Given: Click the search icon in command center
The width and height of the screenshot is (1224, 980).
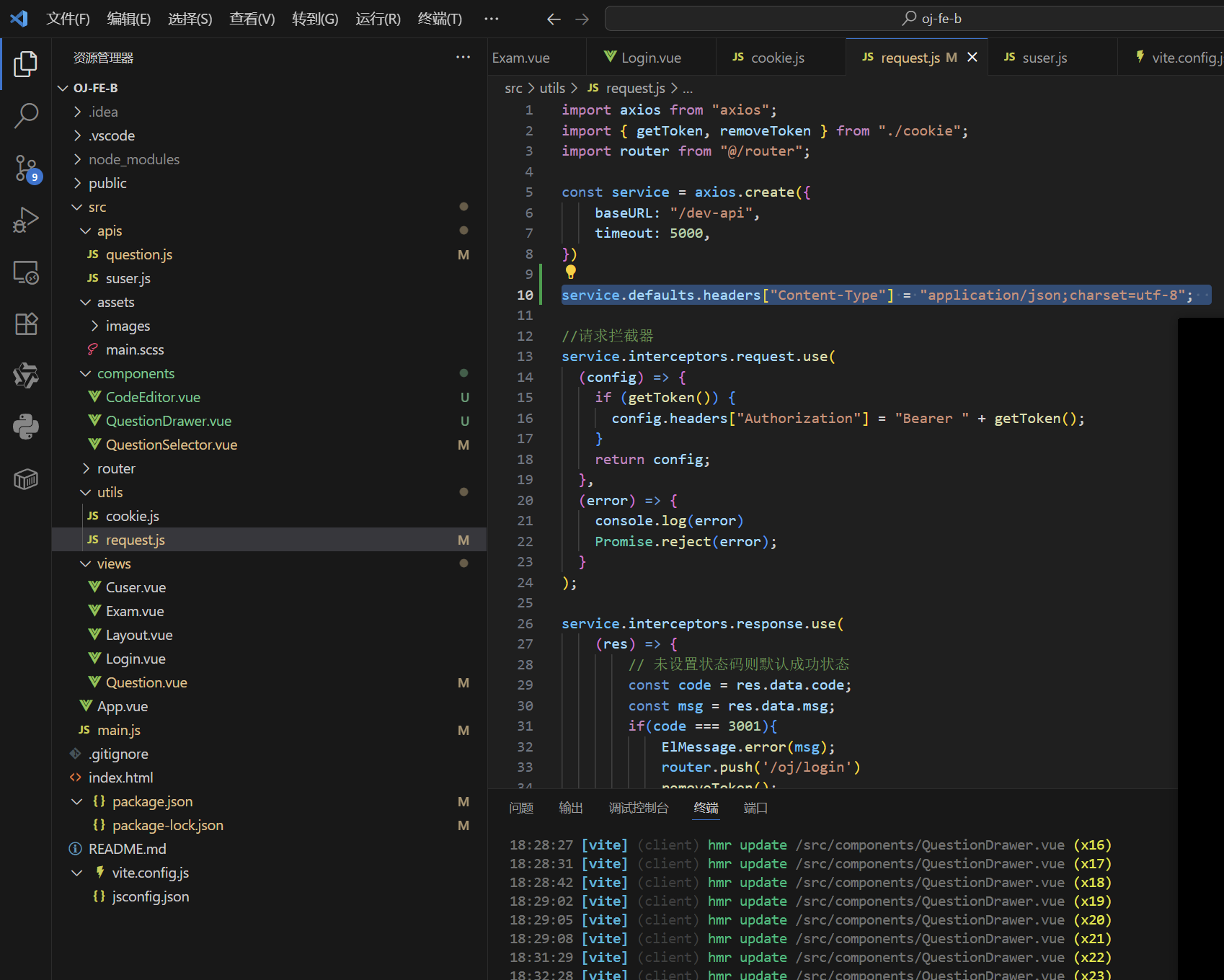Looking at the screenshot, I should click(x=909, y=18).
